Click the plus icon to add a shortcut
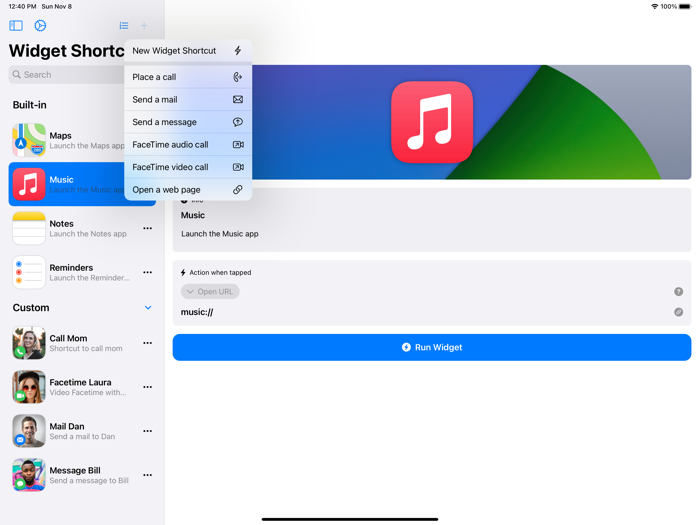Image resolution: width=700 pixels, height=525 pixels. (144, 26)
